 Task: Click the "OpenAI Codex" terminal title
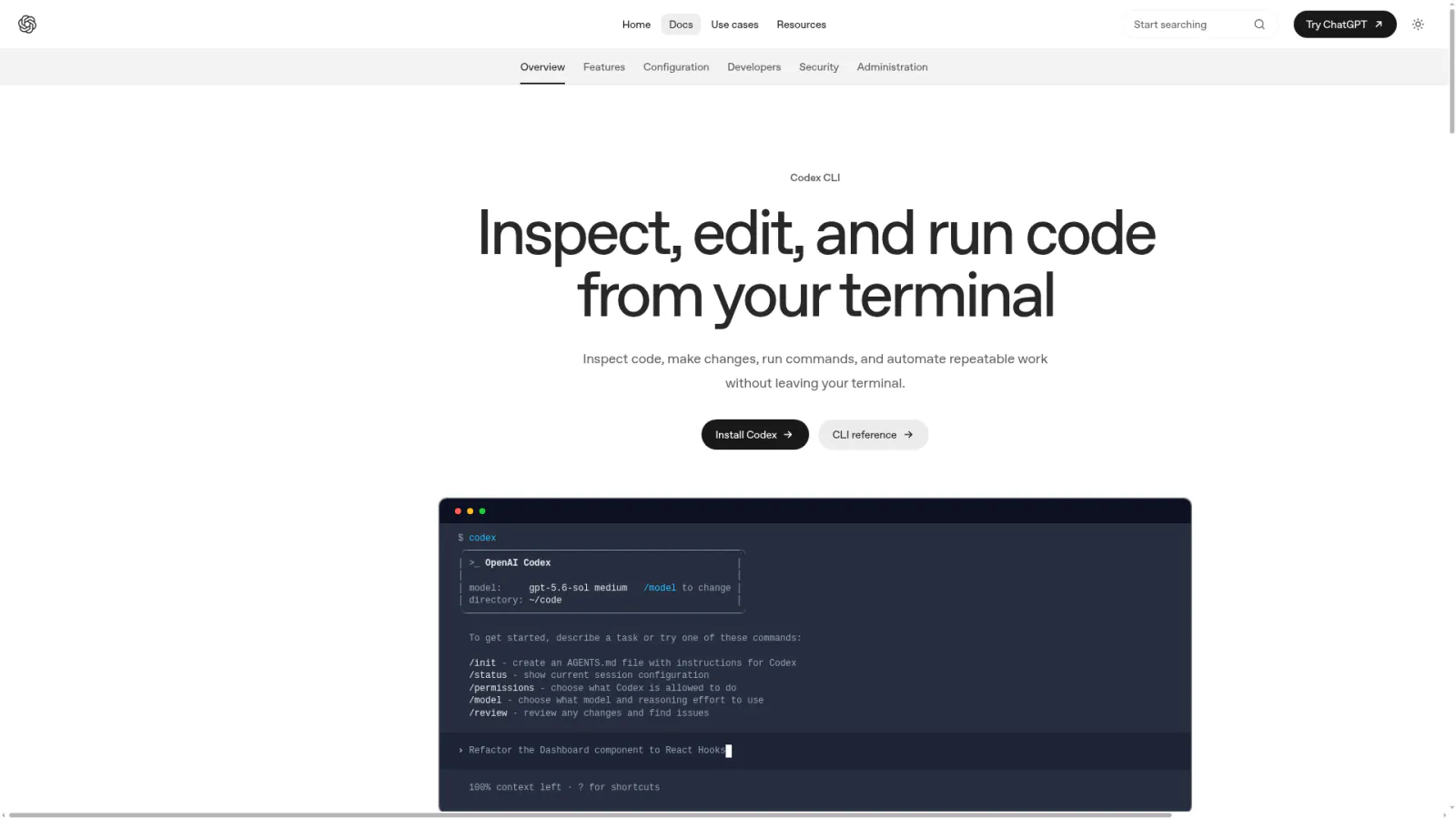[518, 563]
